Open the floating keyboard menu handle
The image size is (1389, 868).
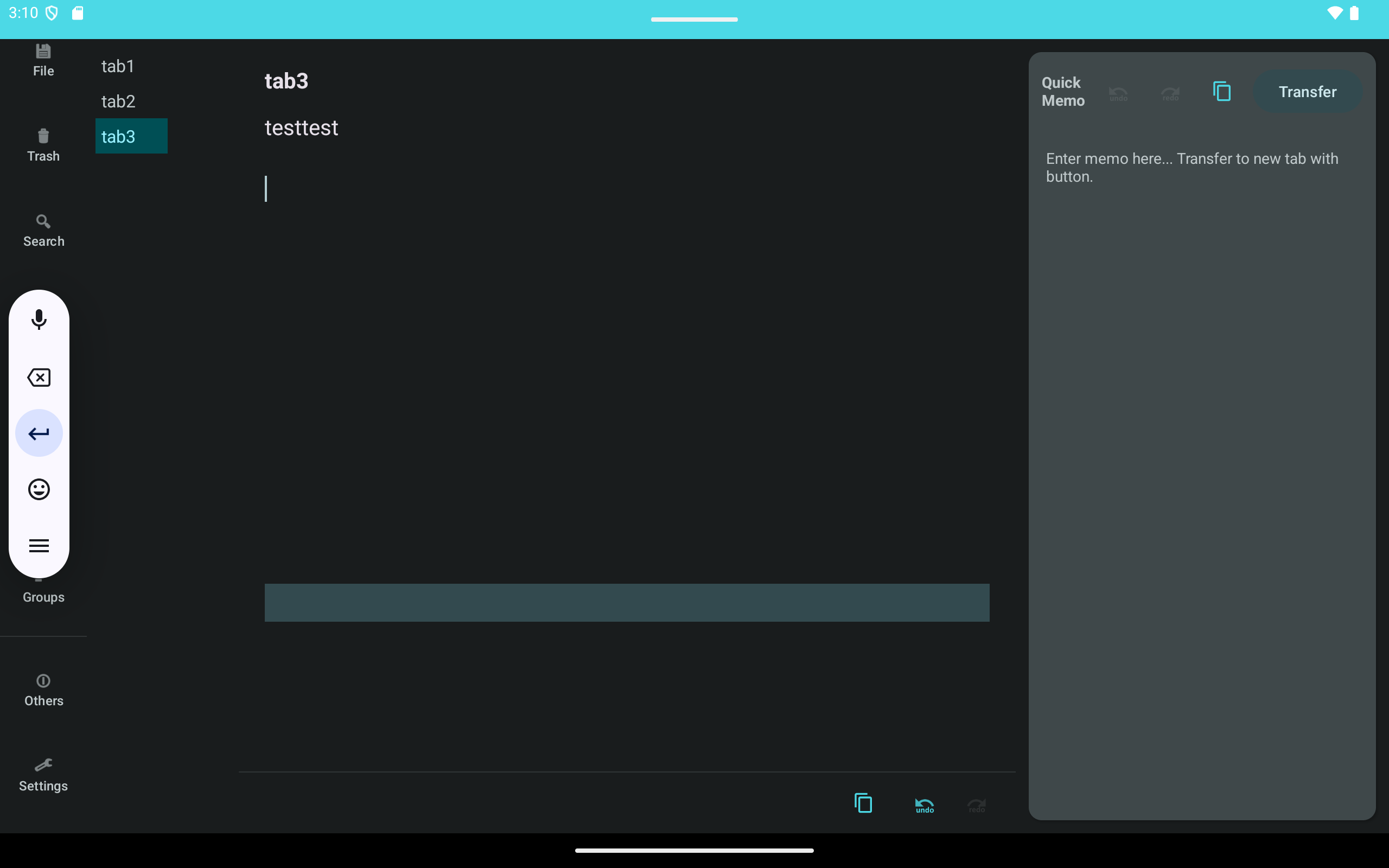coord(39,545)
